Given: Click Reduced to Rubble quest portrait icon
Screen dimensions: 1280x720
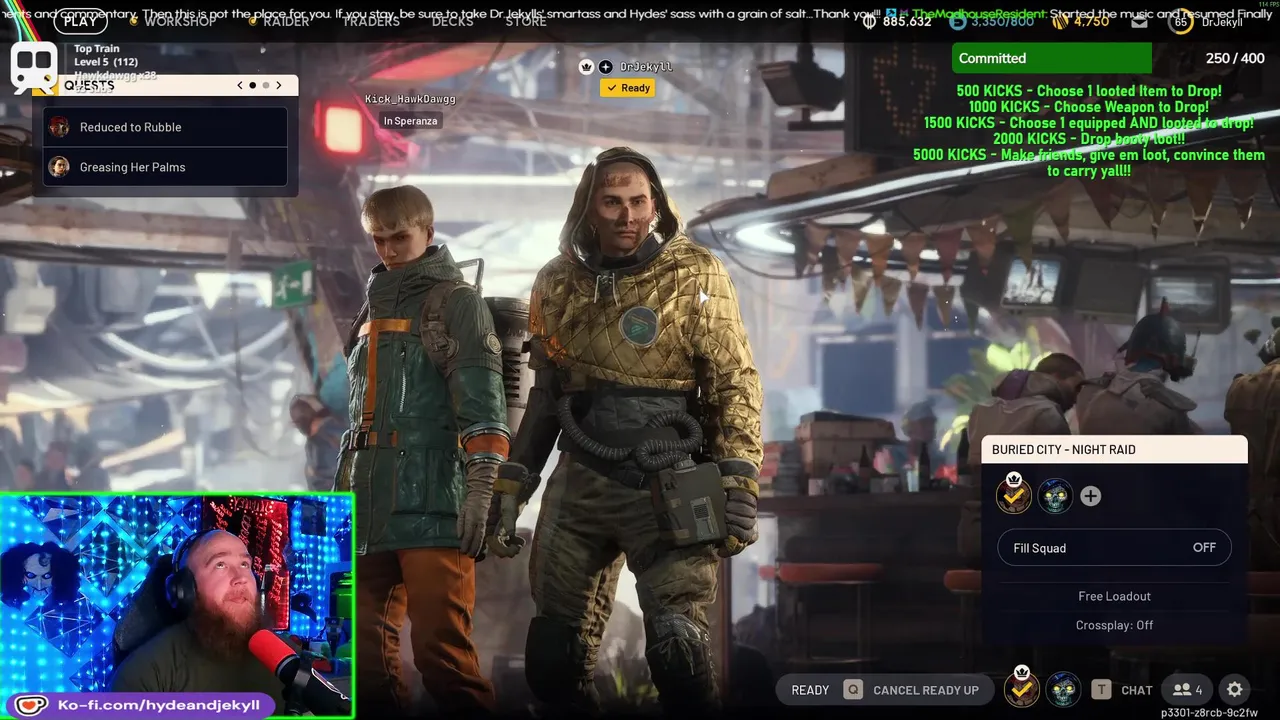Looking at the screenshot, I should [60, 127].
